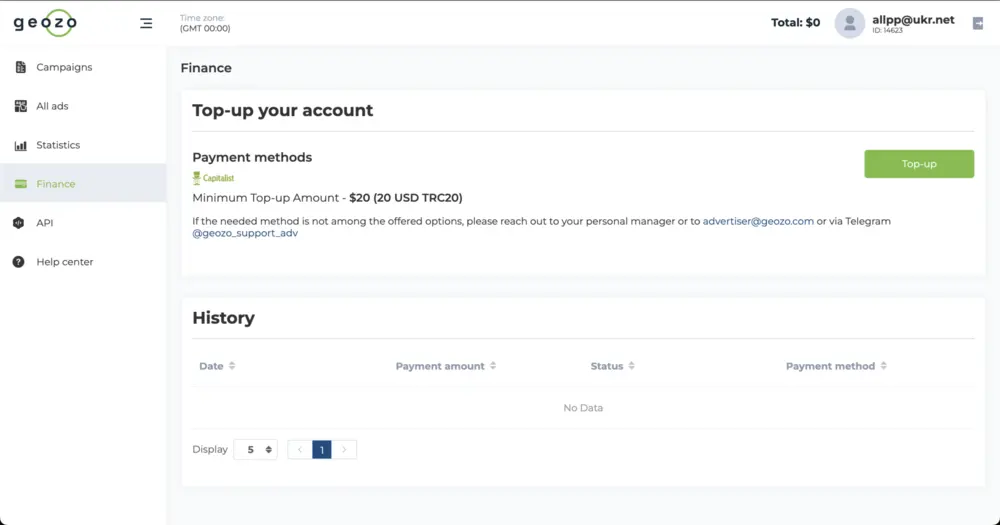Click the Help center question icon
1000x525 pixels.
18,262
